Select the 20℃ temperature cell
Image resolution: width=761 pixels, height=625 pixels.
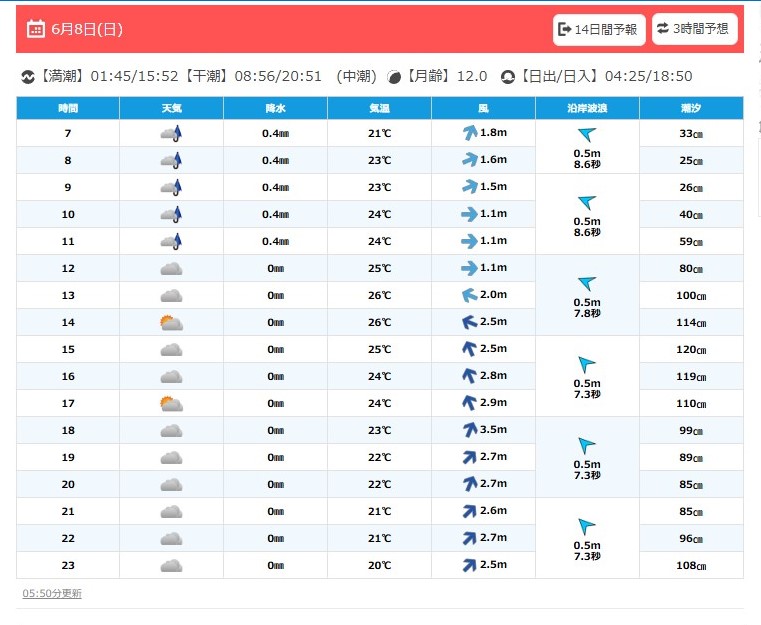379,565
